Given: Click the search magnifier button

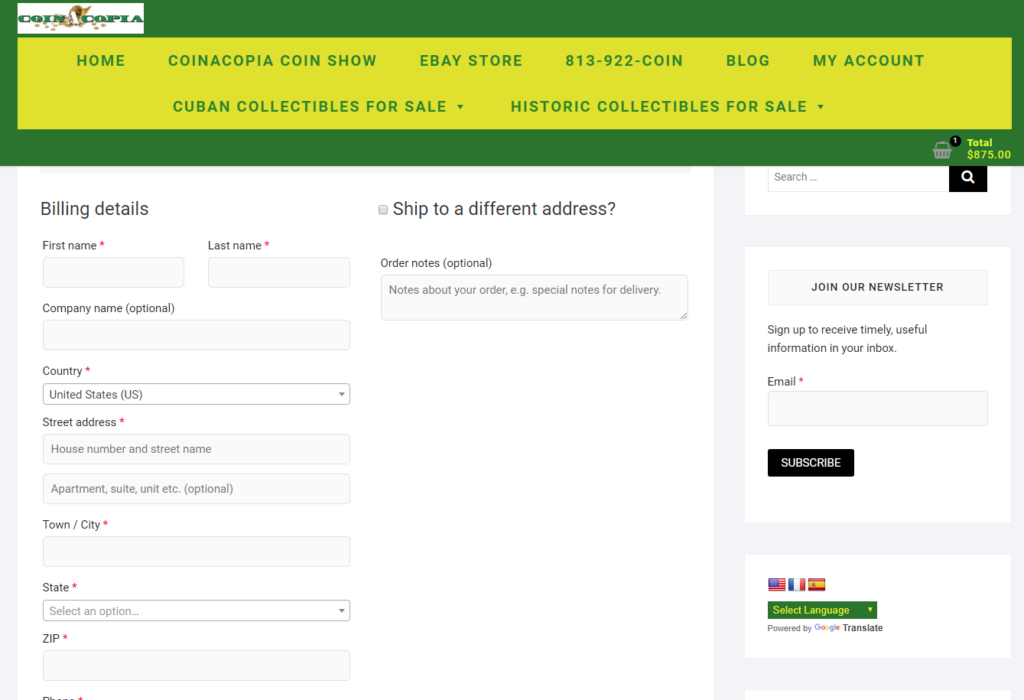Looking at the screenshot, I should (x=967, y=177).
